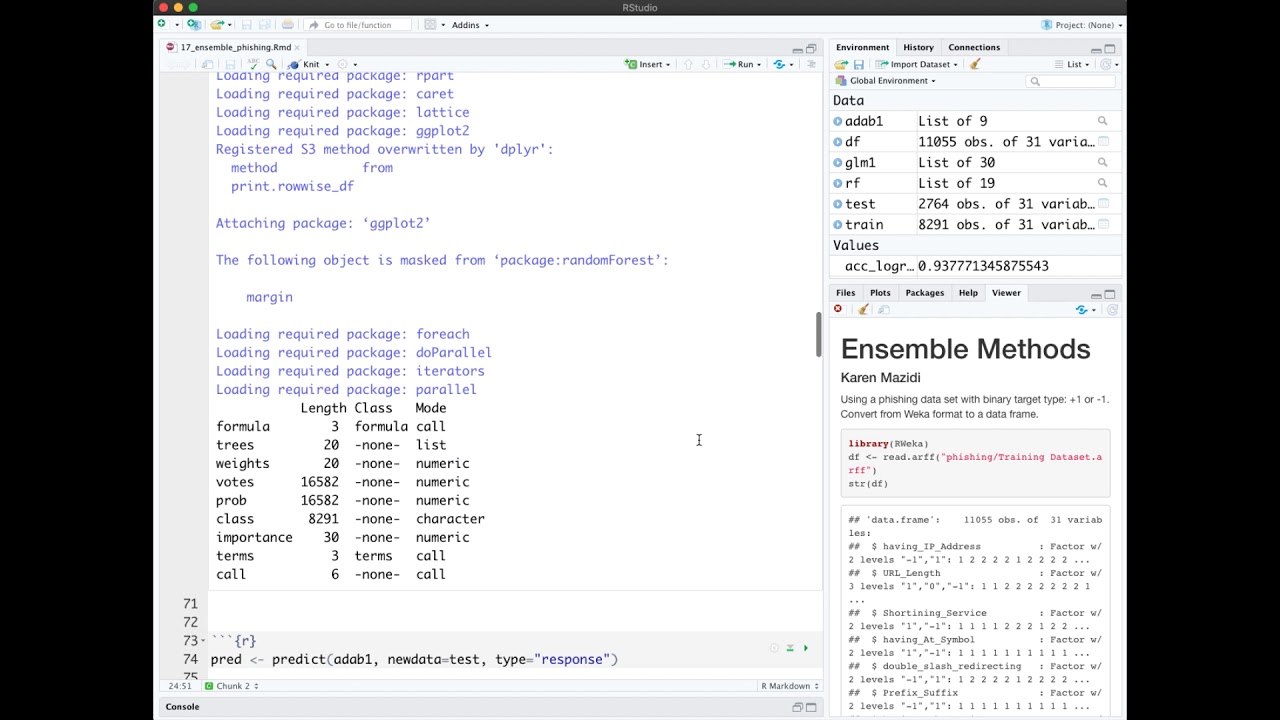Click the workspace panes grid icon
This screenshot has height=720, width=1280.
pyautogui.click(x=429, y=25)
